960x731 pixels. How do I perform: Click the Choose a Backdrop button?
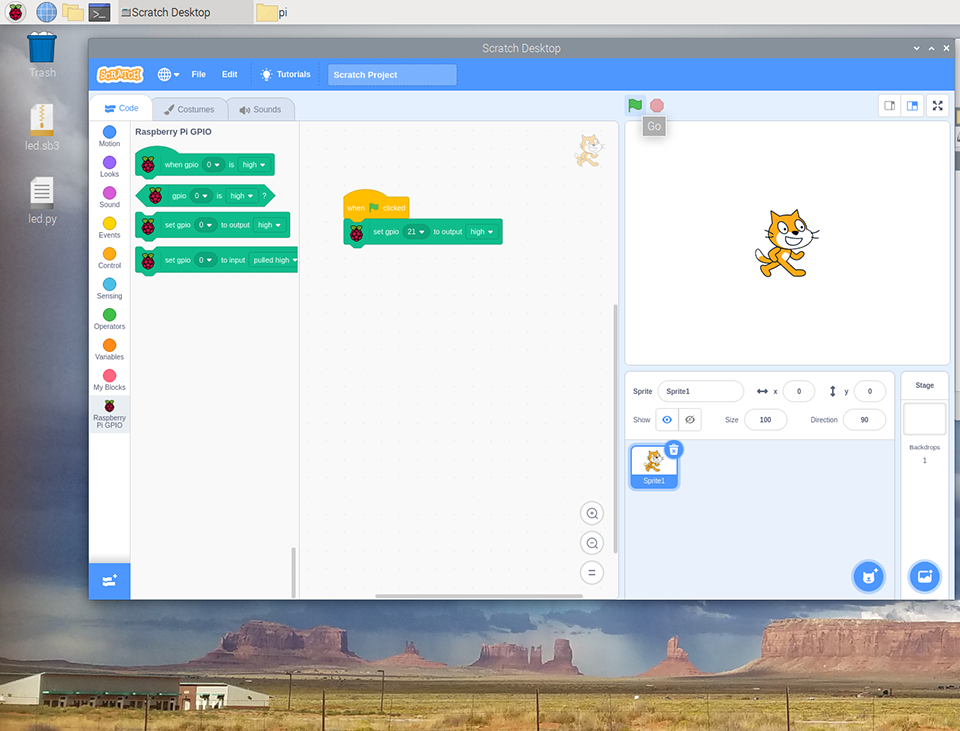(x=924, y=577)
